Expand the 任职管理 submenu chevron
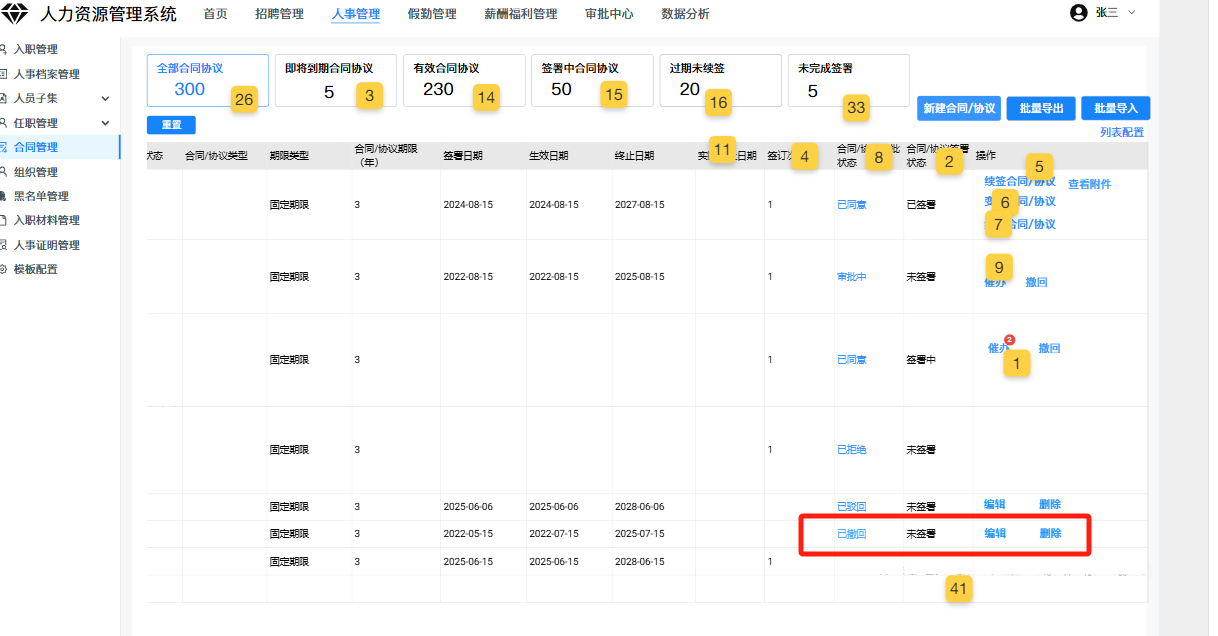The image size is (1218, 636). pos(105,123)
